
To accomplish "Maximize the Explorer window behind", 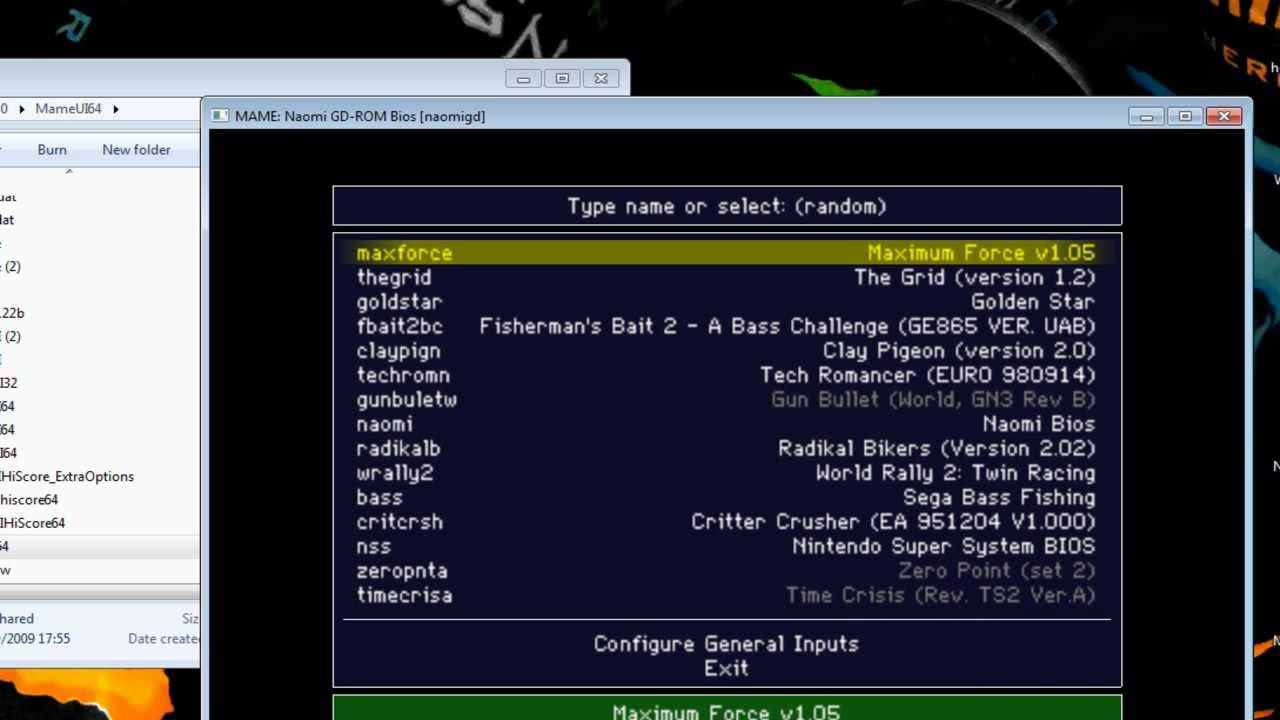I will (x=562, y=79).
